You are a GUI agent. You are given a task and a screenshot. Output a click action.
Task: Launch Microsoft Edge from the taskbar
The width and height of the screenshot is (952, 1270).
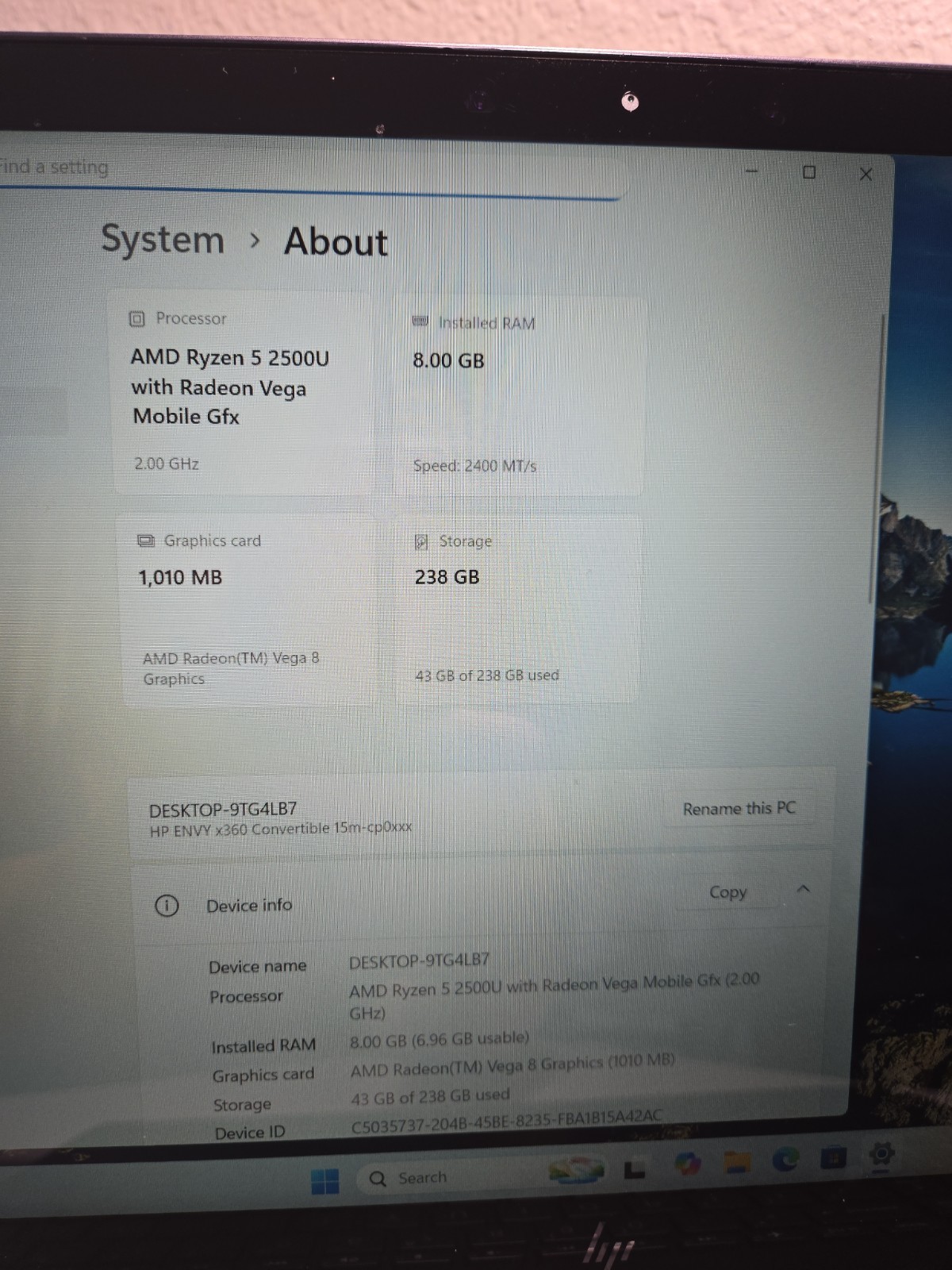tap(785, 1160)
